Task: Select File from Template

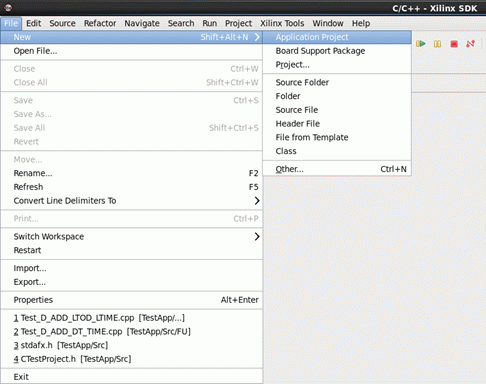Action: coord(337,137)
